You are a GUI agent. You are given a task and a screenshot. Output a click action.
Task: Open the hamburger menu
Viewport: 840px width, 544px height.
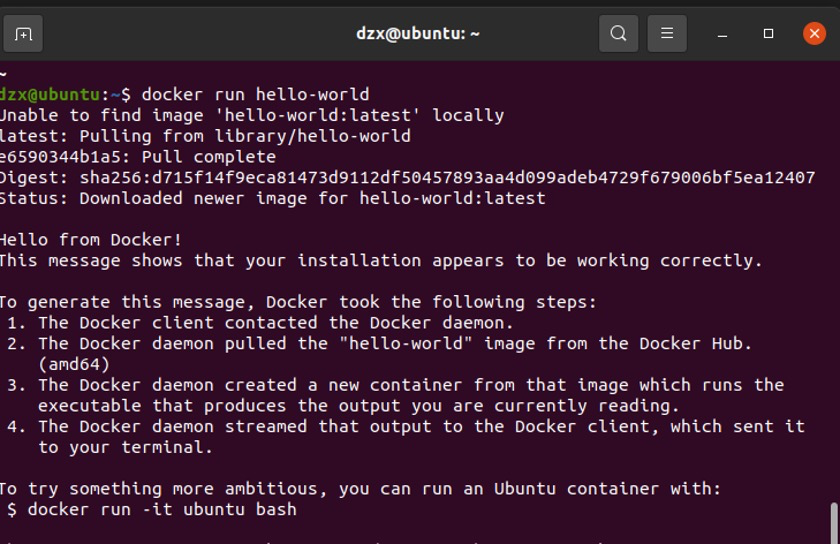pyautogui.click(x=667, y=34)
